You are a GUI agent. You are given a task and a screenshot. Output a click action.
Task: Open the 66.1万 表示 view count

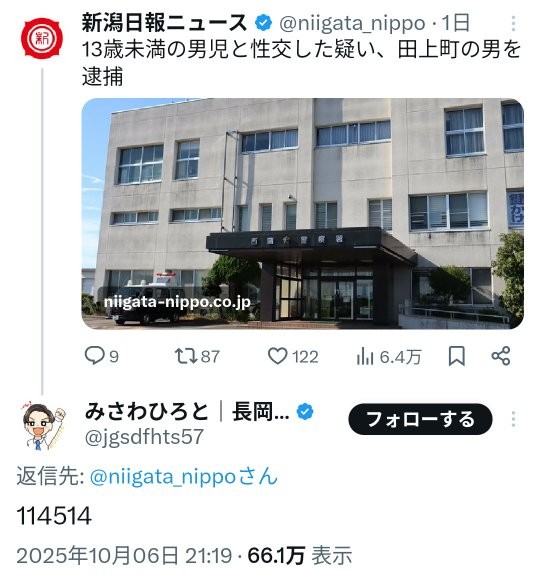click(300, 556)
